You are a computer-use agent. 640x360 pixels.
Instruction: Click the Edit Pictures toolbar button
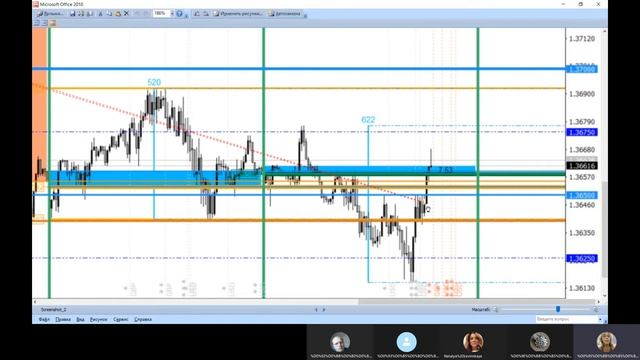point(238,13)
